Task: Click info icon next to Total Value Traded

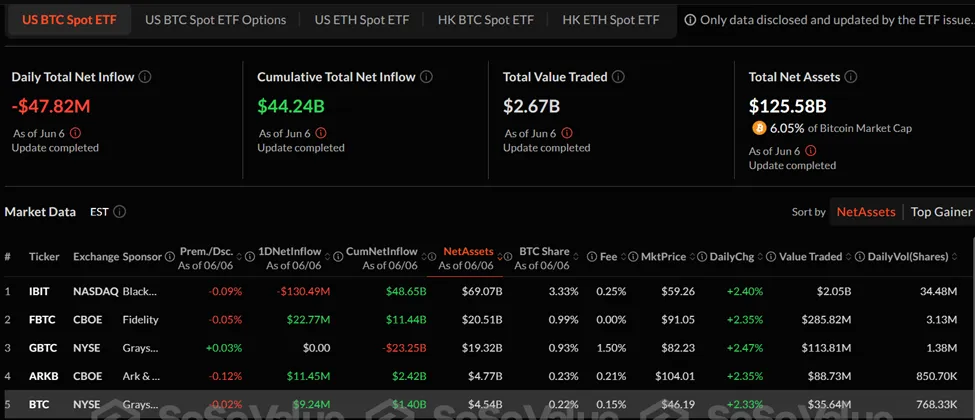Action: coord(618,77)
